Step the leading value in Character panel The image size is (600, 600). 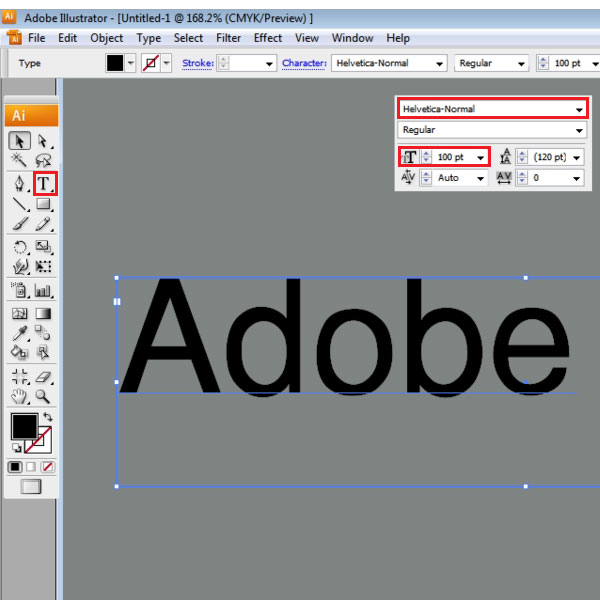pyautogui.click(x=522, y=157)
